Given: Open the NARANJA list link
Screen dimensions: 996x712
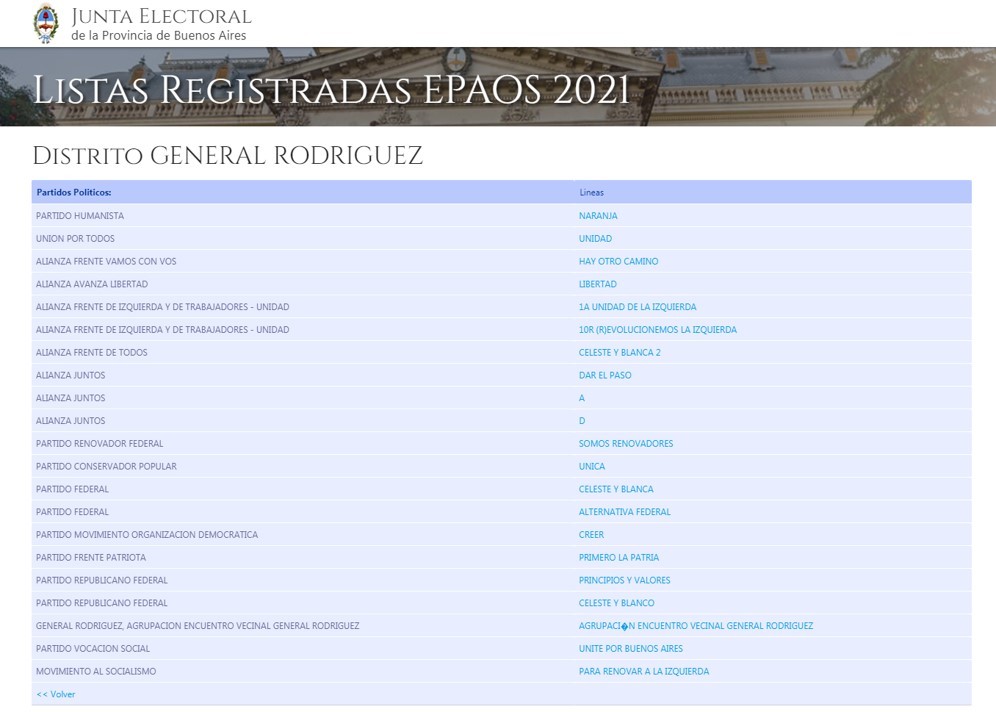Looking at the screenshot, I should tap(598, 216).
